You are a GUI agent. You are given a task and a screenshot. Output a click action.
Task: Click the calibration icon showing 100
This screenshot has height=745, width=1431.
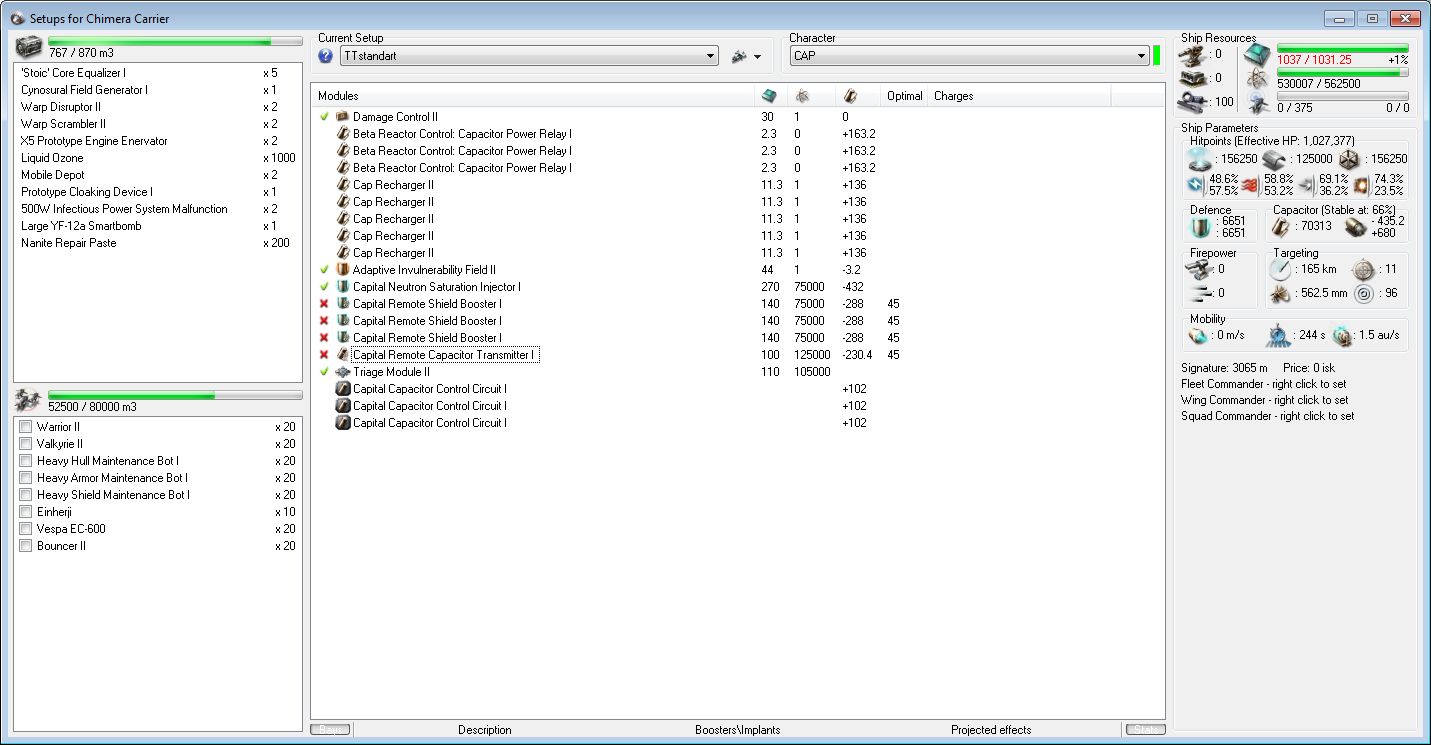tap(1191, 101)
